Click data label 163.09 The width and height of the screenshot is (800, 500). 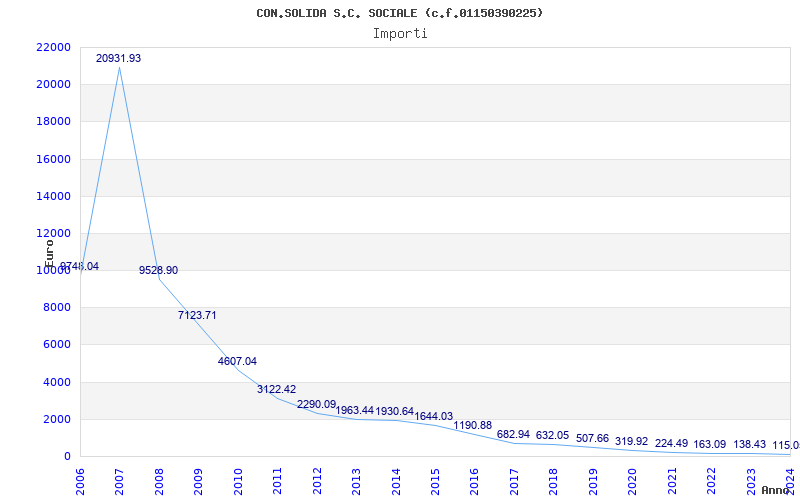[x=710, y=444]
